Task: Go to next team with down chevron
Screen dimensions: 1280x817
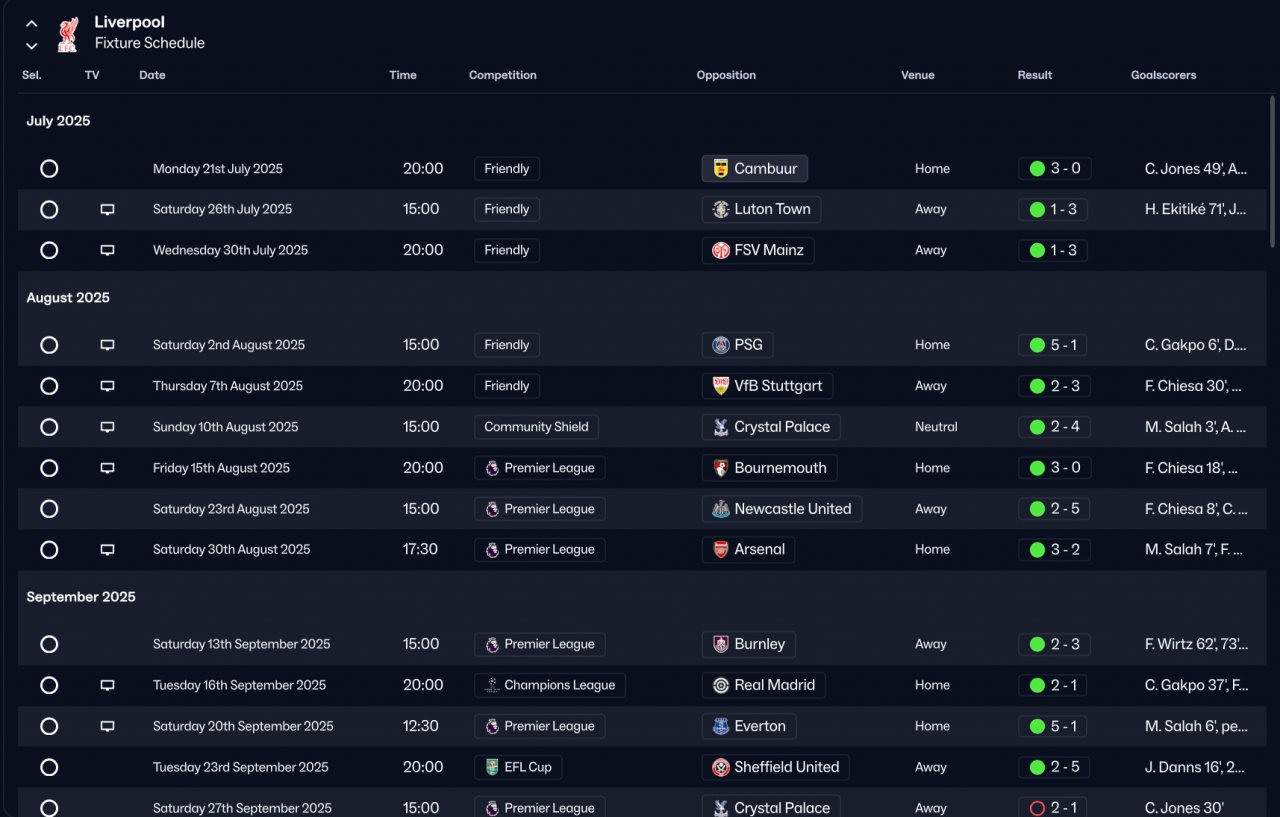Action: (32, 46)
